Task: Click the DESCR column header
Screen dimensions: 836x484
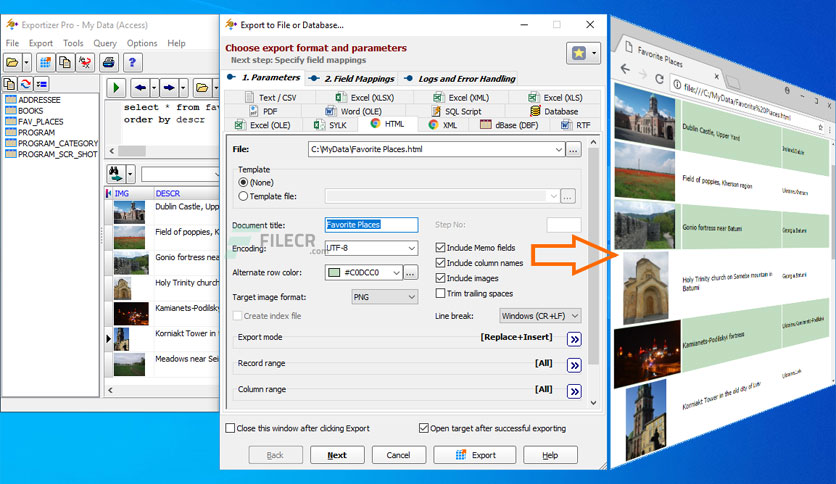Action: pyautogui.click(x=167, y=193)
